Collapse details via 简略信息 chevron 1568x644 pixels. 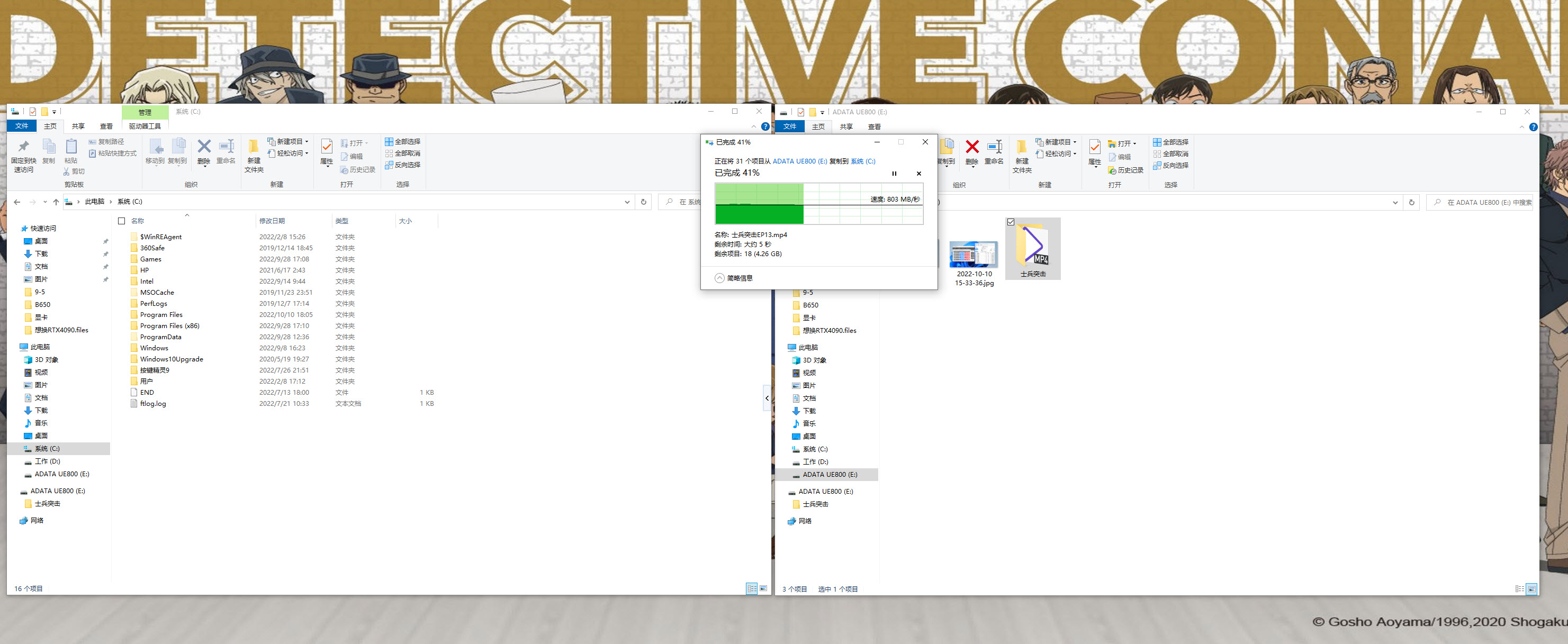click(719, 278)
